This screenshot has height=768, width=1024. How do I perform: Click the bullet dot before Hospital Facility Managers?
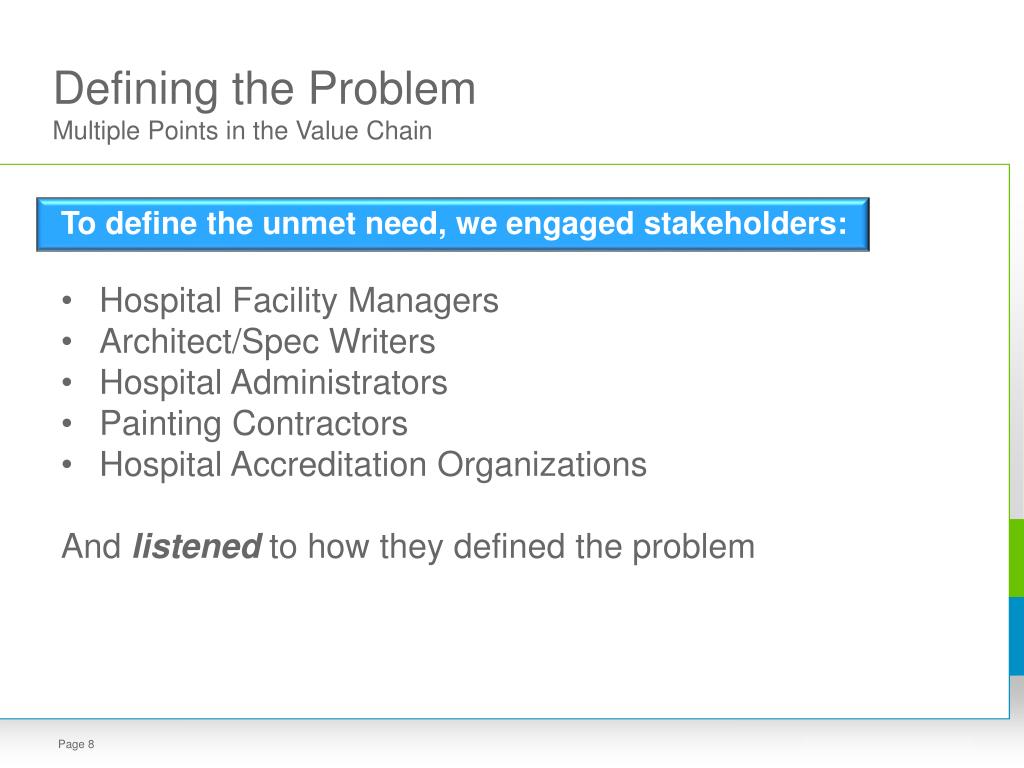67,301
